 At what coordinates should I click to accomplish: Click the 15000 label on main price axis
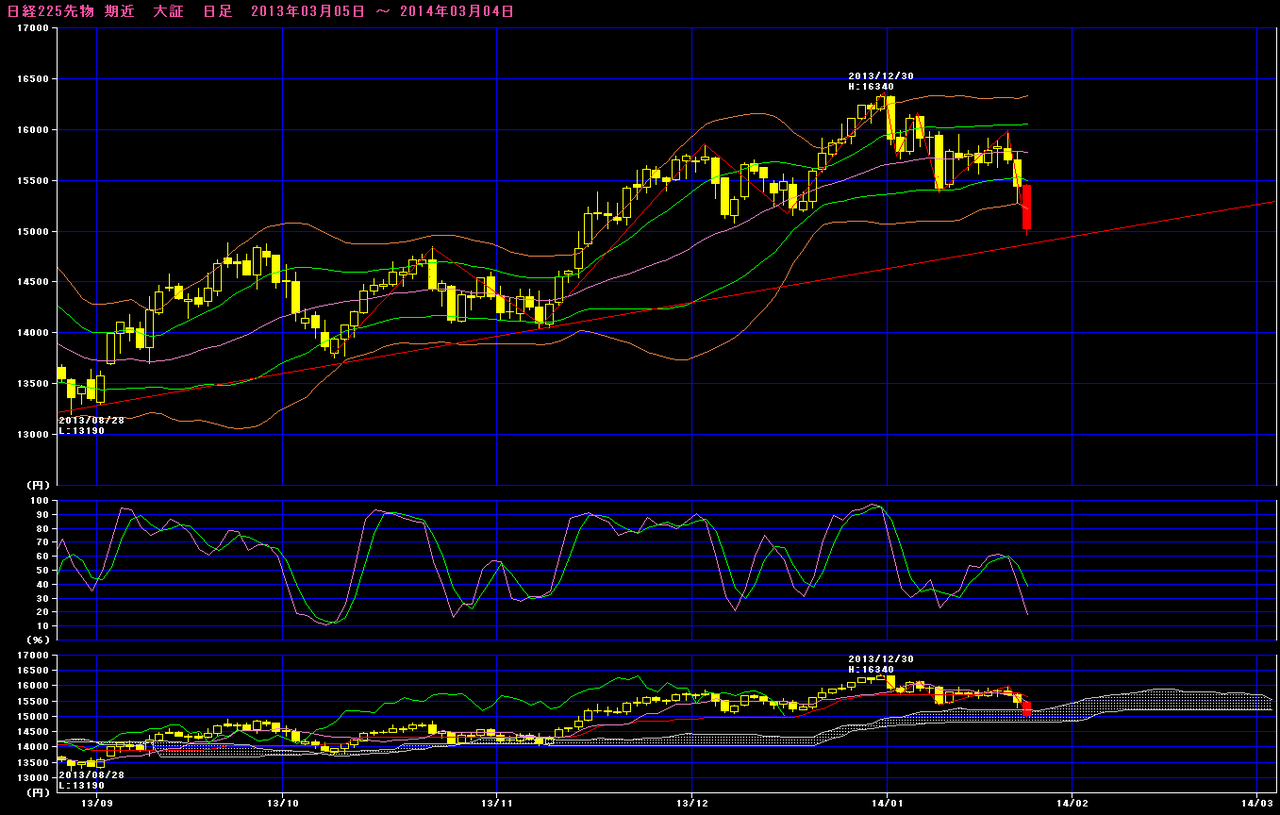pos(34,232)
